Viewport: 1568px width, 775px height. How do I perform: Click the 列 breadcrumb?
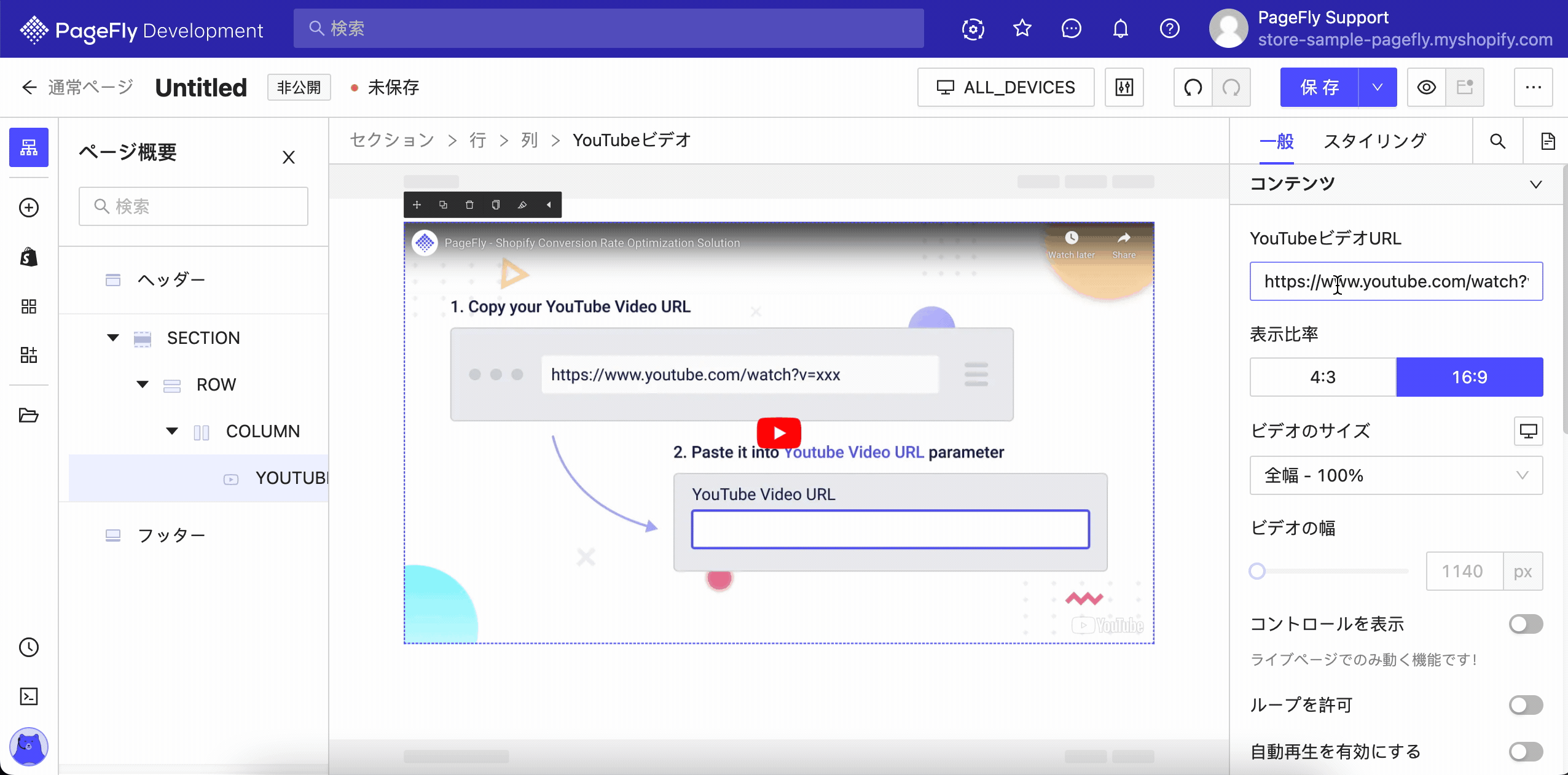click(530, 140)
